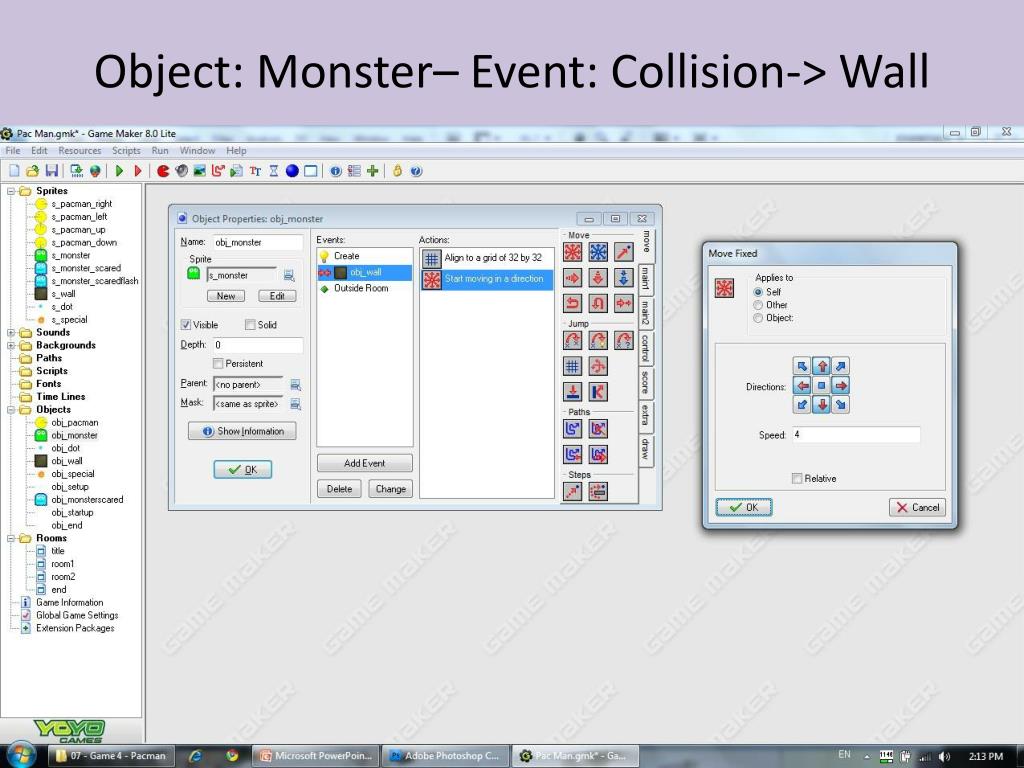Open the Mask picker menu icon
1024x768 pixels.
(x=295, y=404)
